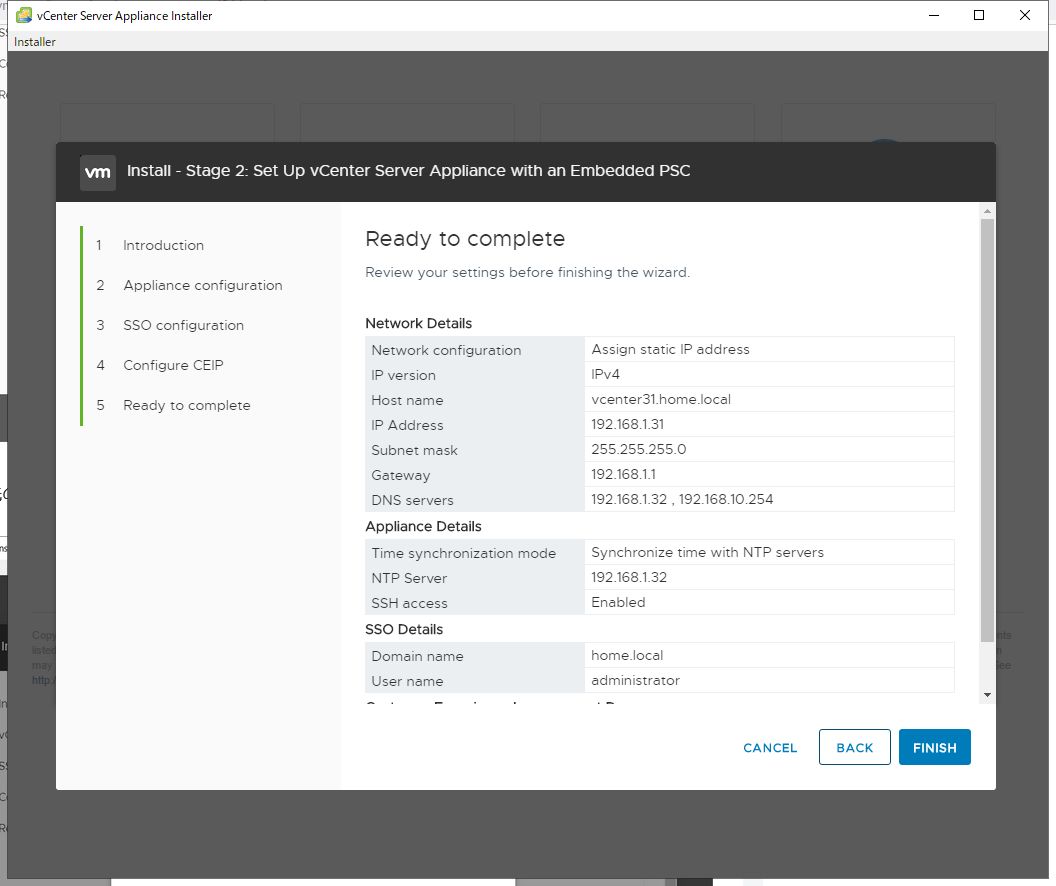Click the vm logo in wizard header
This screenshot has height=886, width=1056.
[98, 172]
